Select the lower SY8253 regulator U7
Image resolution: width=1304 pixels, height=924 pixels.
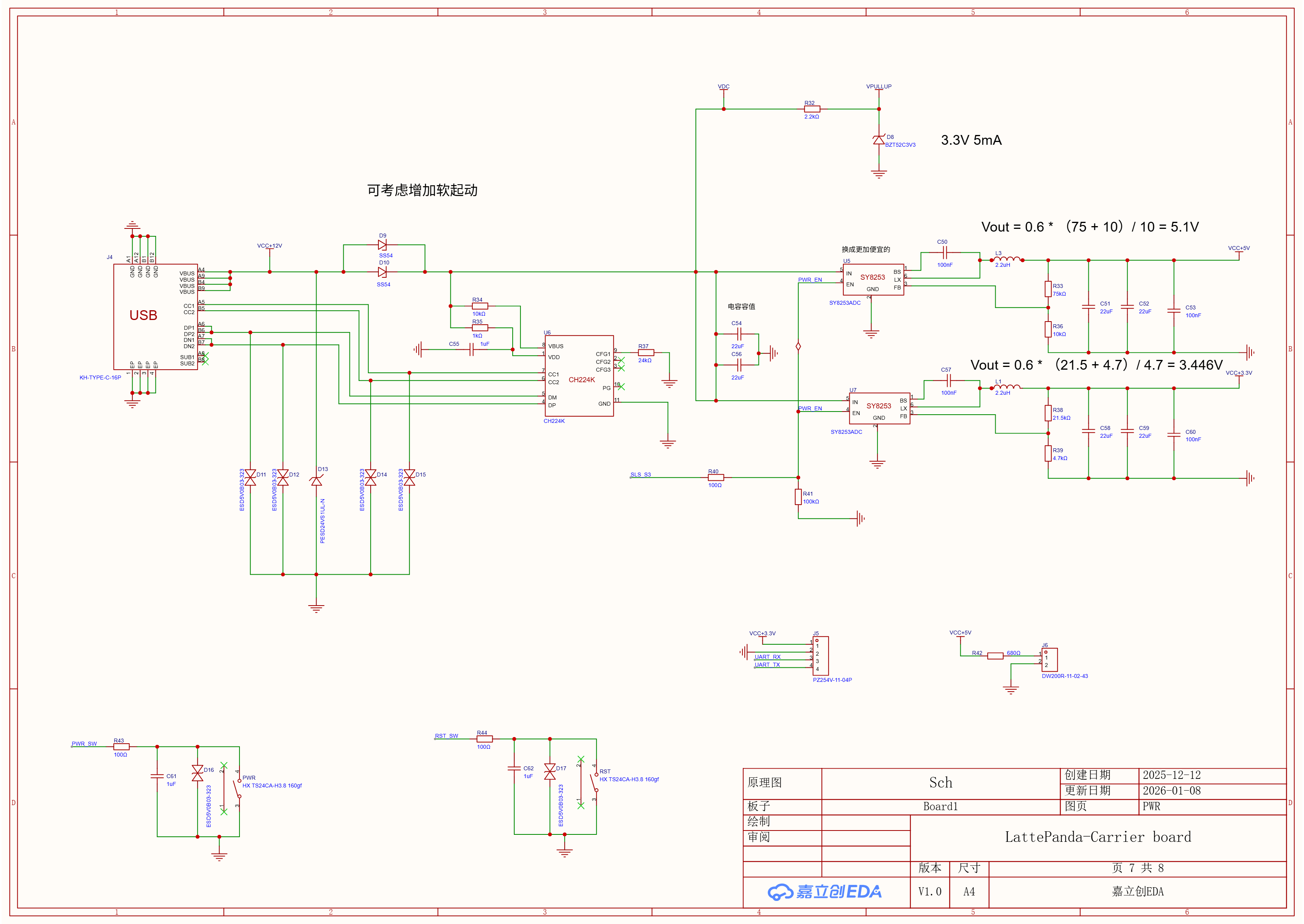click(x=879, y=408)
